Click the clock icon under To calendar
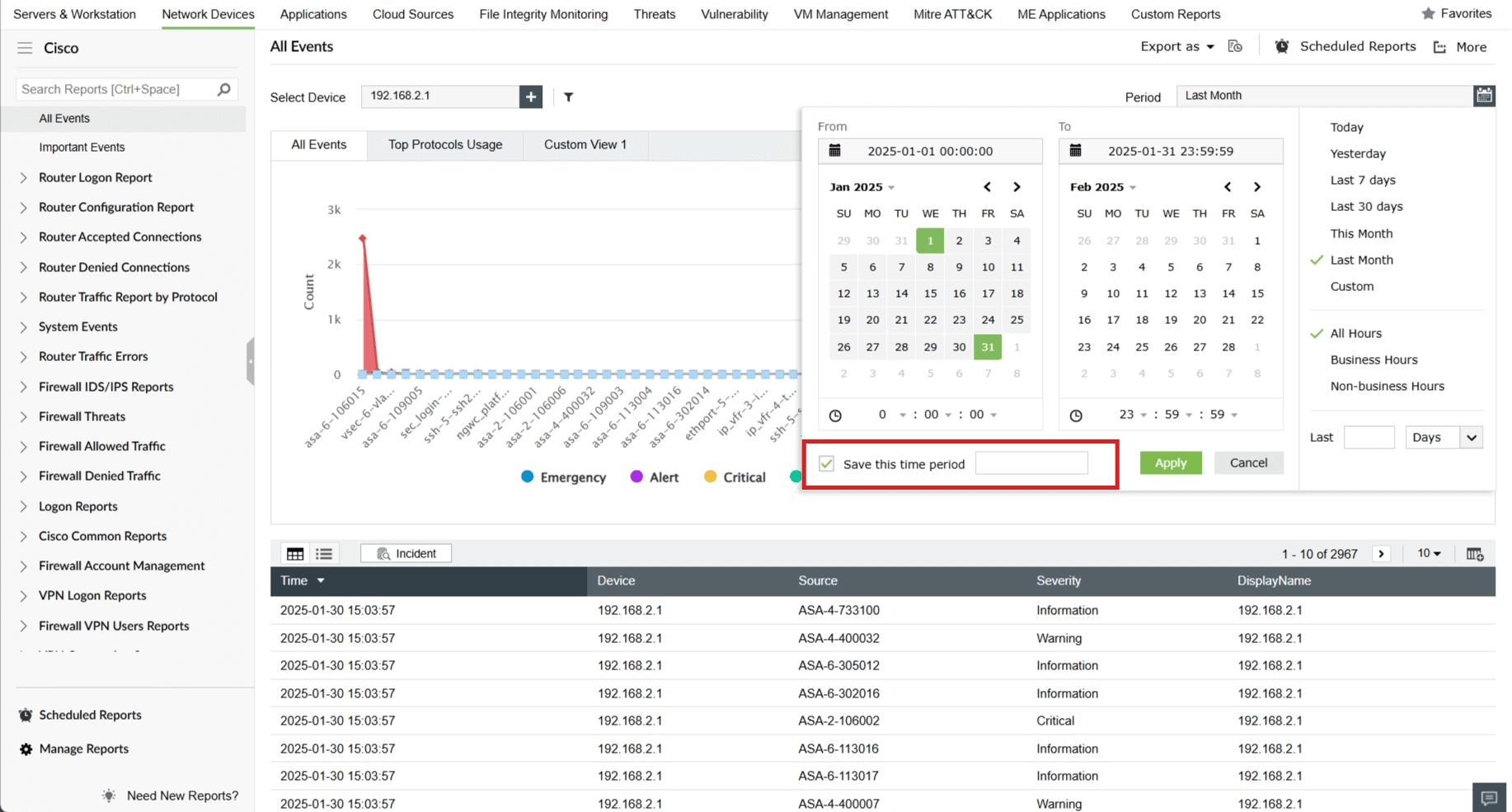Screen dimensions: 1512x812 coord(1076,415)
